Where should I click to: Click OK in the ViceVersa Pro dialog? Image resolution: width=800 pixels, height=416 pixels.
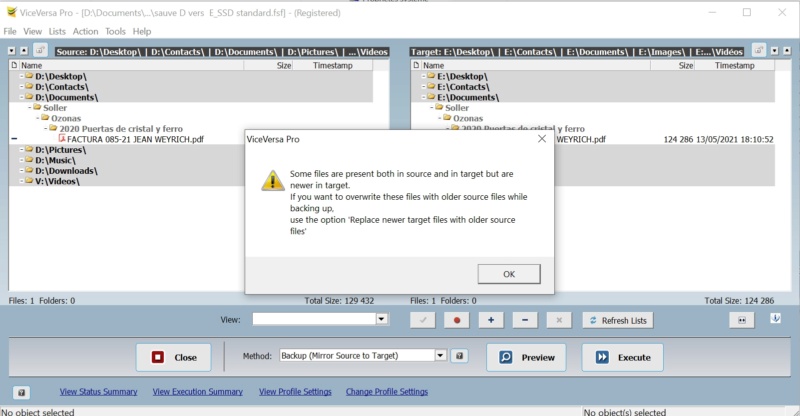coord(509,274)
